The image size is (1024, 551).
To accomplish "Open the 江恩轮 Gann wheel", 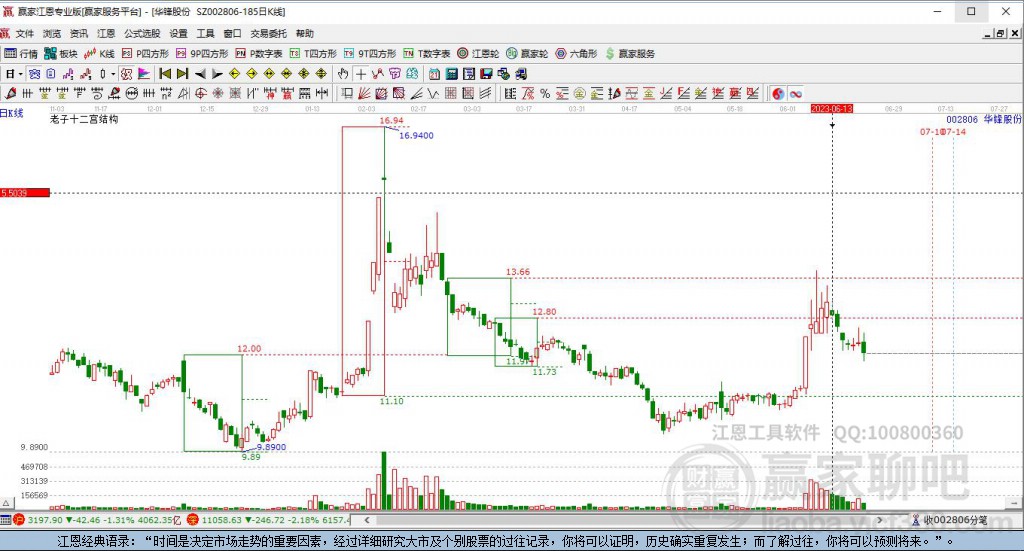I will (478, 54).
